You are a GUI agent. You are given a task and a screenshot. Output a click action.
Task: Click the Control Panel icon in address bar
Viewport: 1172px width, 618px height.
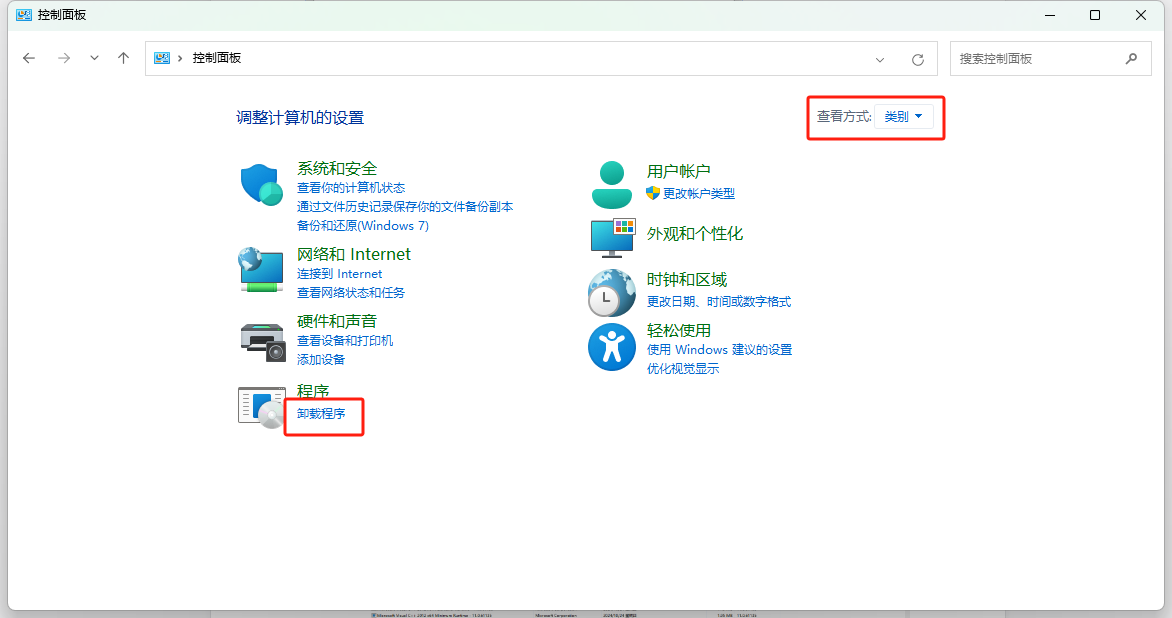coord(161,58)
